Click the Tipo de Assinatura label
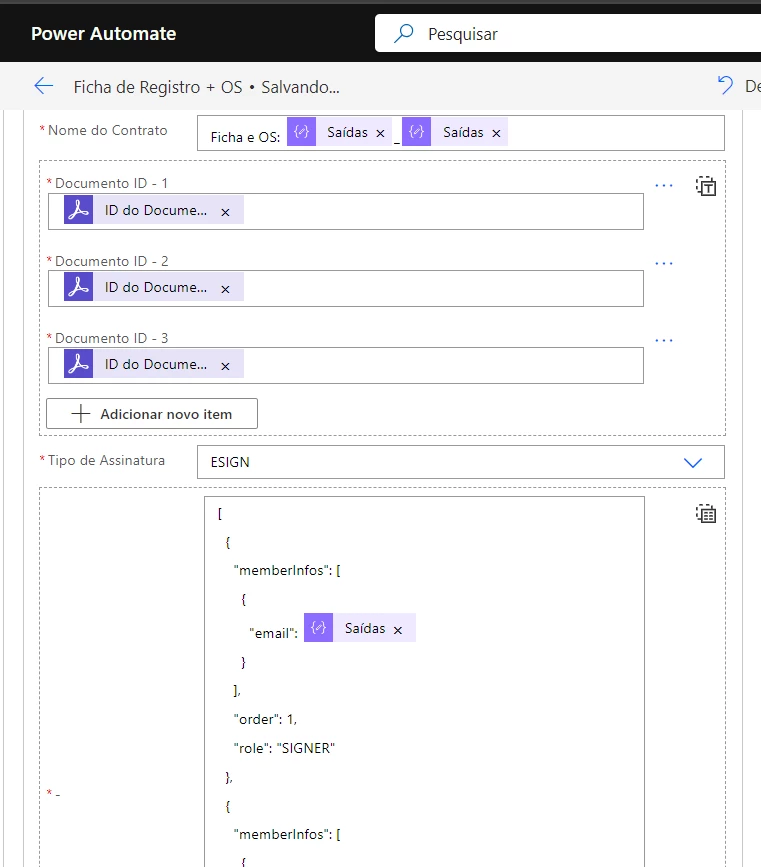 click(106, 460)
